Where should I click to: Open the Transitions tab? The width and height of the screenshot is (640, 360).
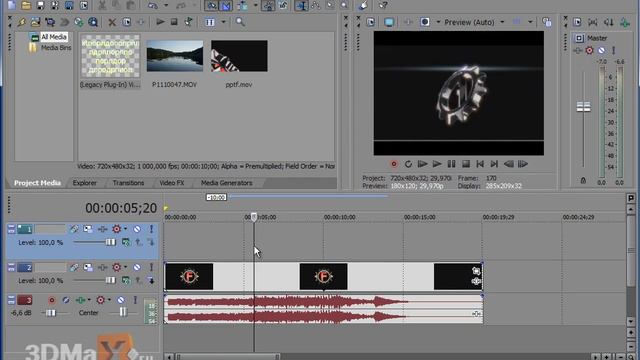[x=128, y=183]
